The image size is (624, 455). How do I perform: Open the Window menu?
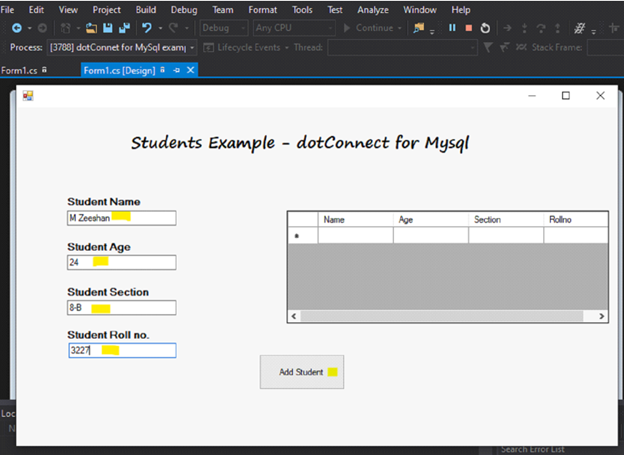click(x=419, y=10)
